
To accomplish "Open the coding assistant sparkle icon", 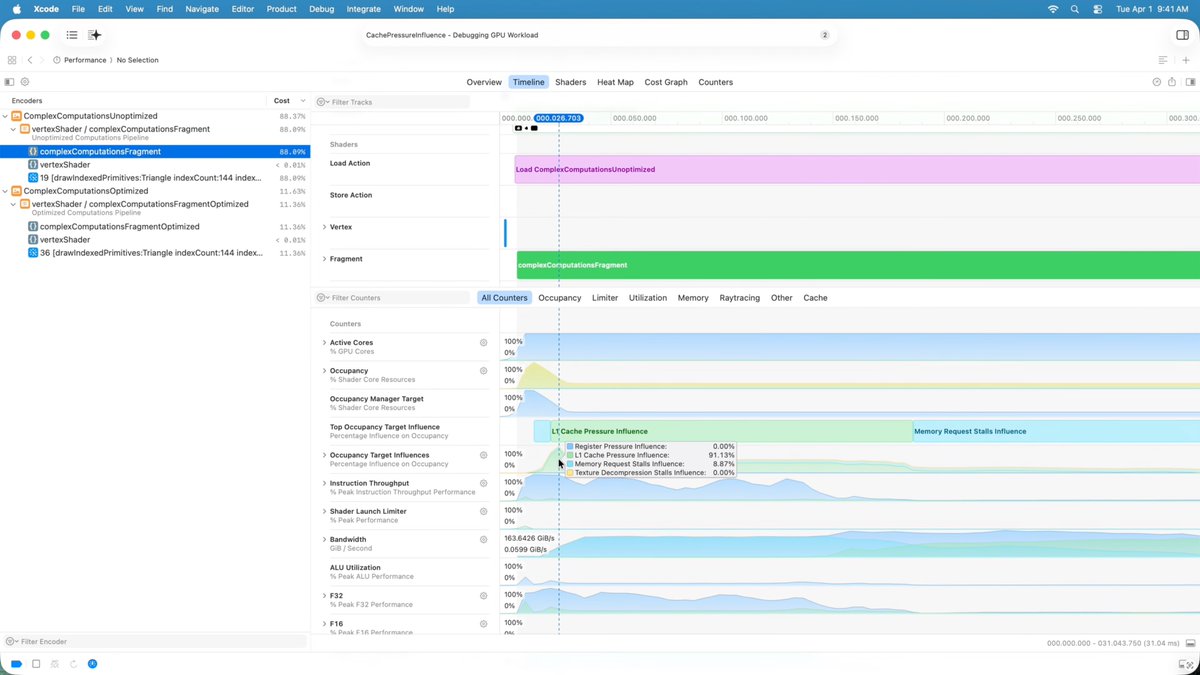I will tap(95, 35).
